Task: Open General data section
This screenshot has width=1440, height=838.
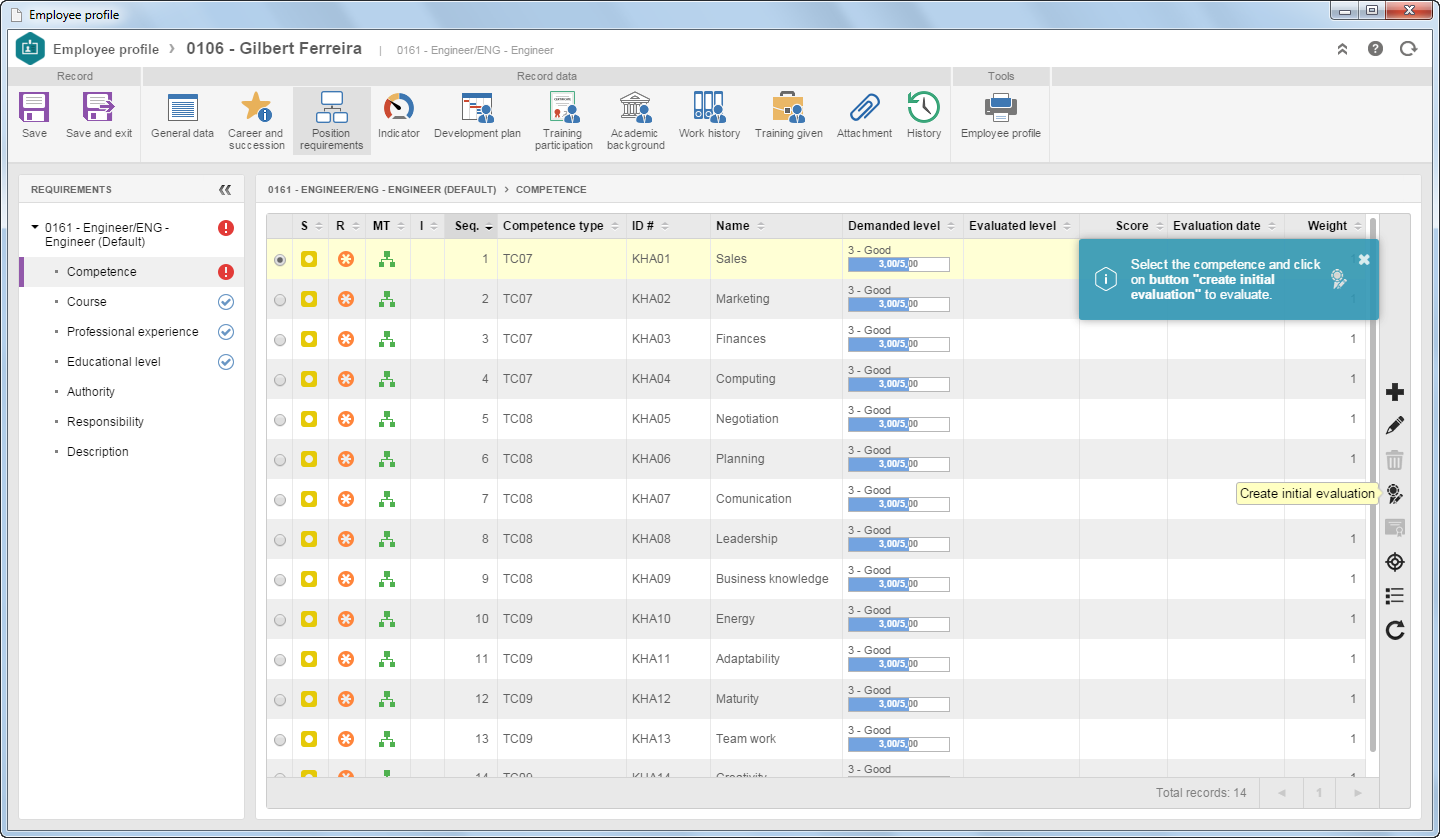Action: 182,116
